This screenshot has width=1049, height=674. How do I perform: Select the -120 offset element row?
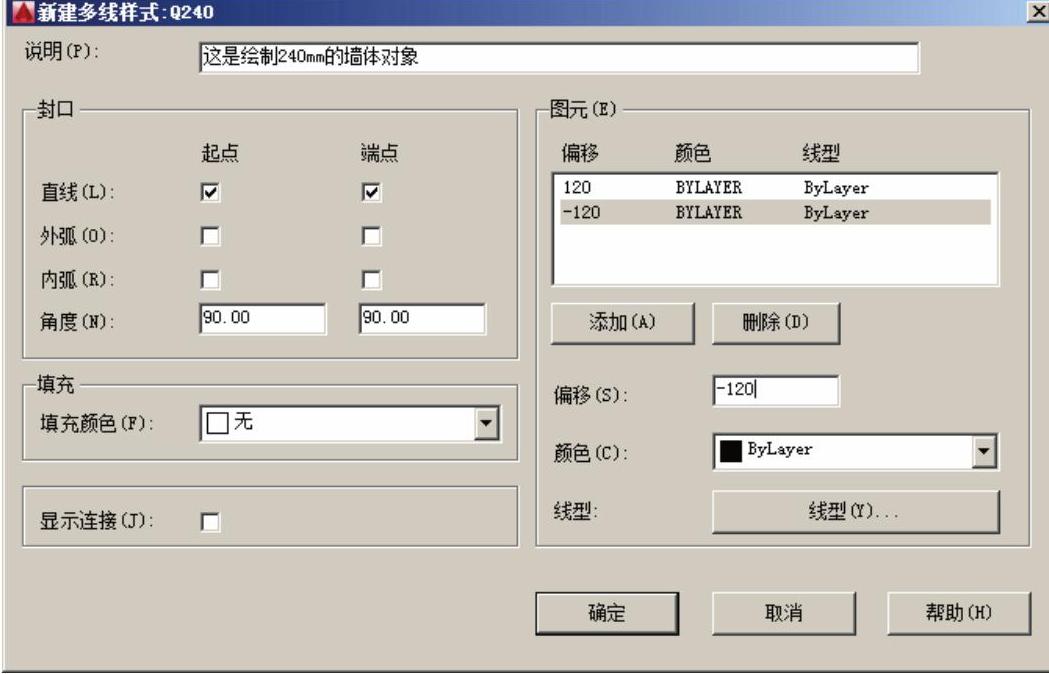click(x=775, y=212)
